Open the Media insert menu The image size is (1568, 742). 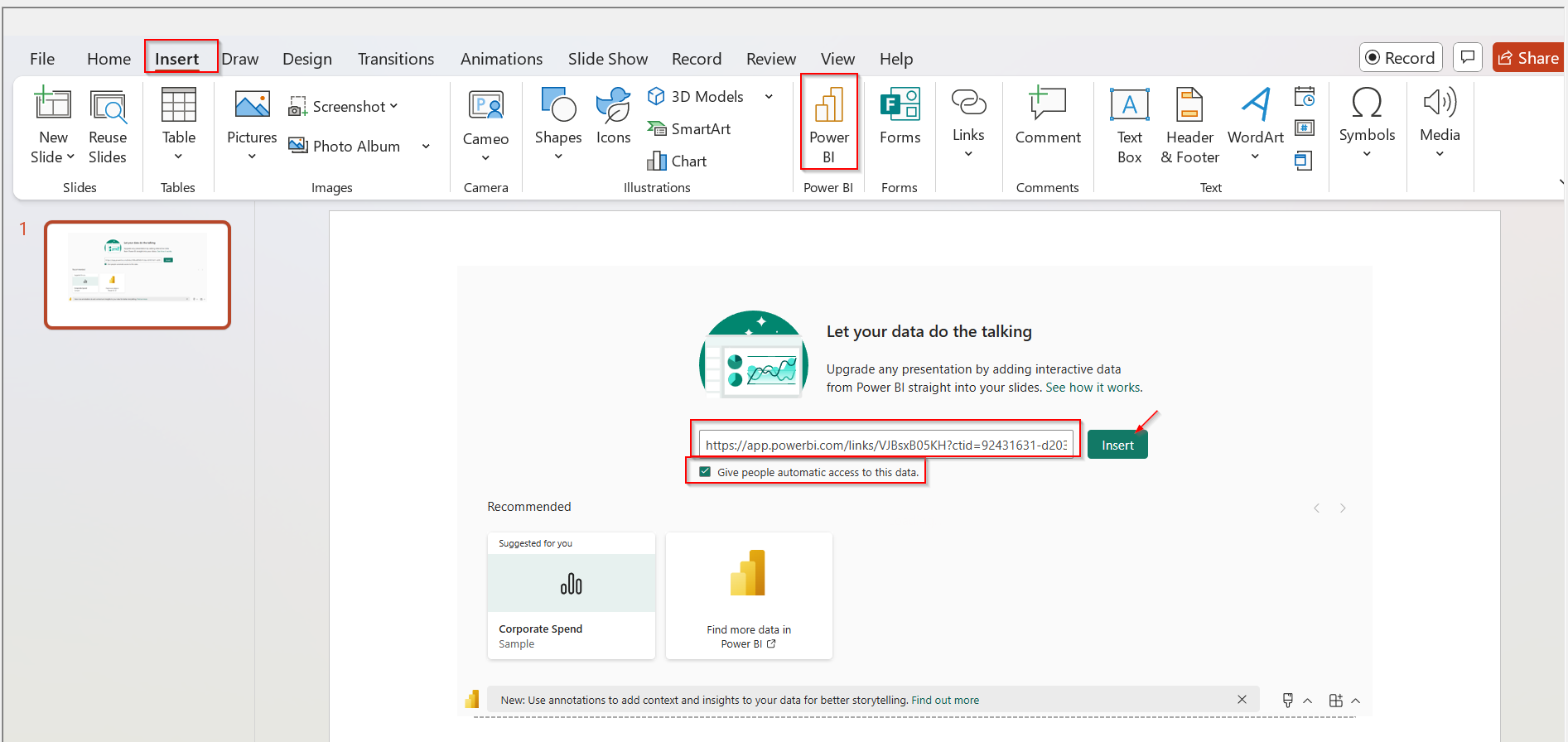click(1440, 121)
